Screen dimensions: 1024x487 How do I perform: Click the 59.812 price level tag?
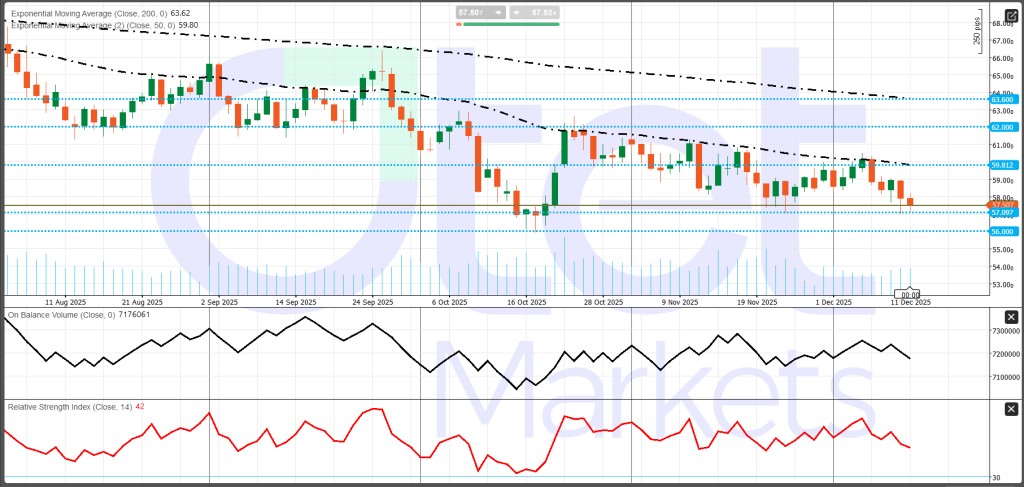[1002, 165]
